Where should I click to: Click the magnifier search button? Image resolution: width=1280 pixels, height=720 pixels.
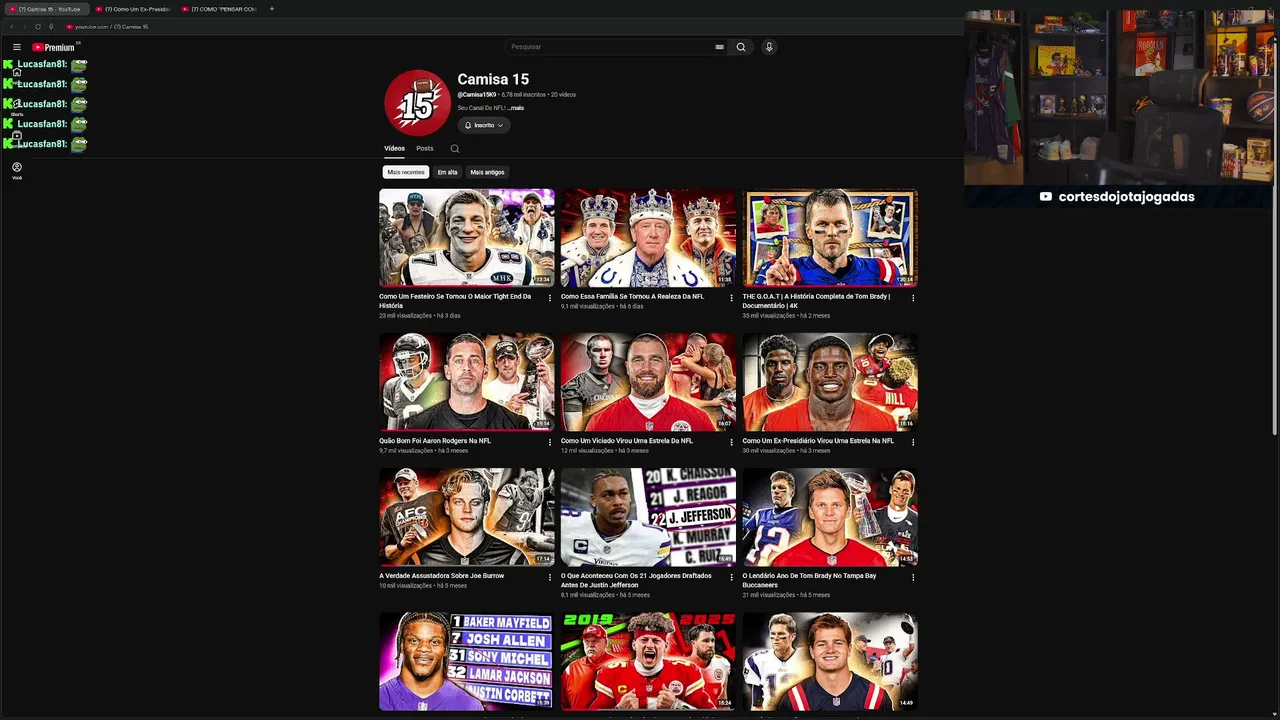tap(741, 47)
